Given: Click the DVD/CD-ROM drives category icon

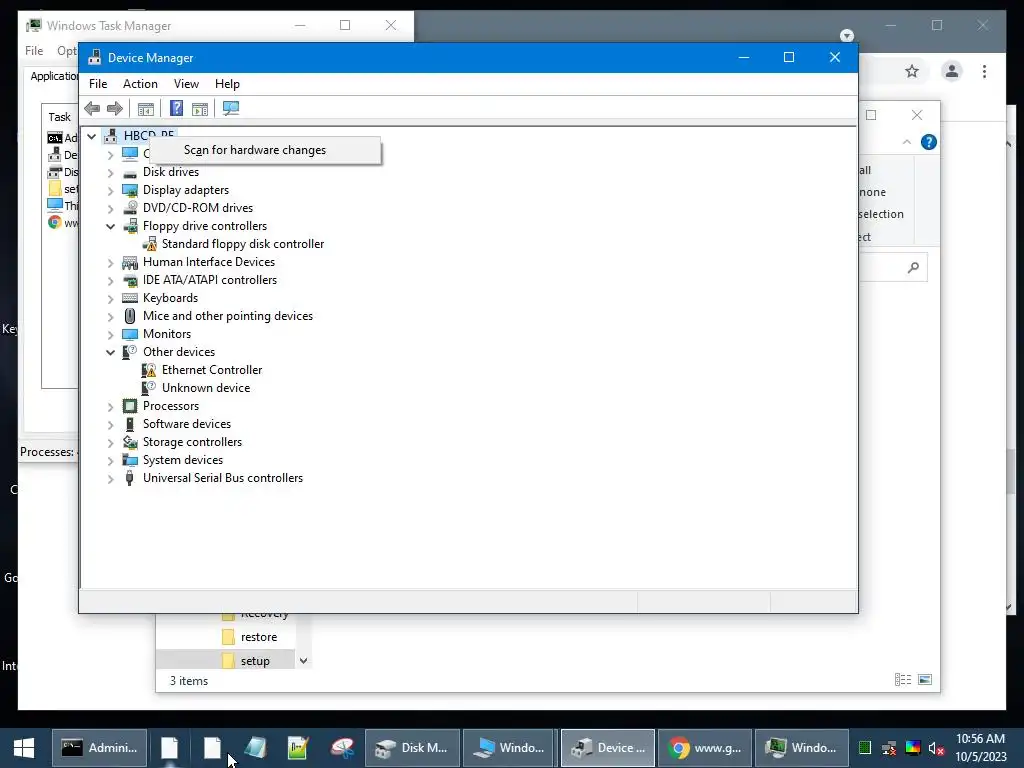Looking at the screenshot, I should pos(130,208).
